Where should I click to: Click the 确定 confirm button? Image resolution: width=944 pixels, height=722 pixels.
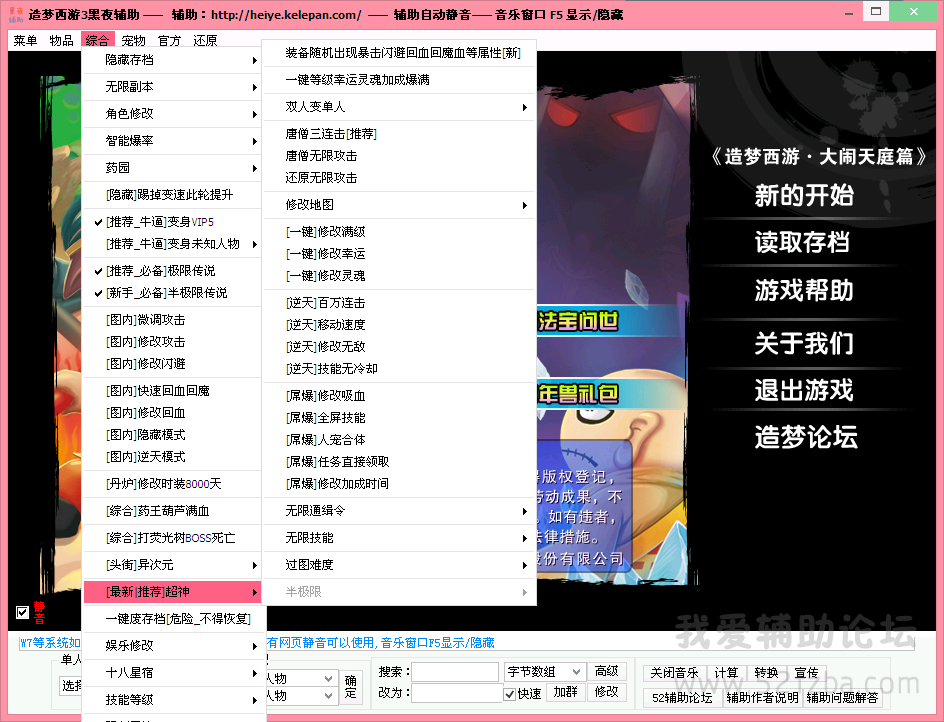coord(350,687)
